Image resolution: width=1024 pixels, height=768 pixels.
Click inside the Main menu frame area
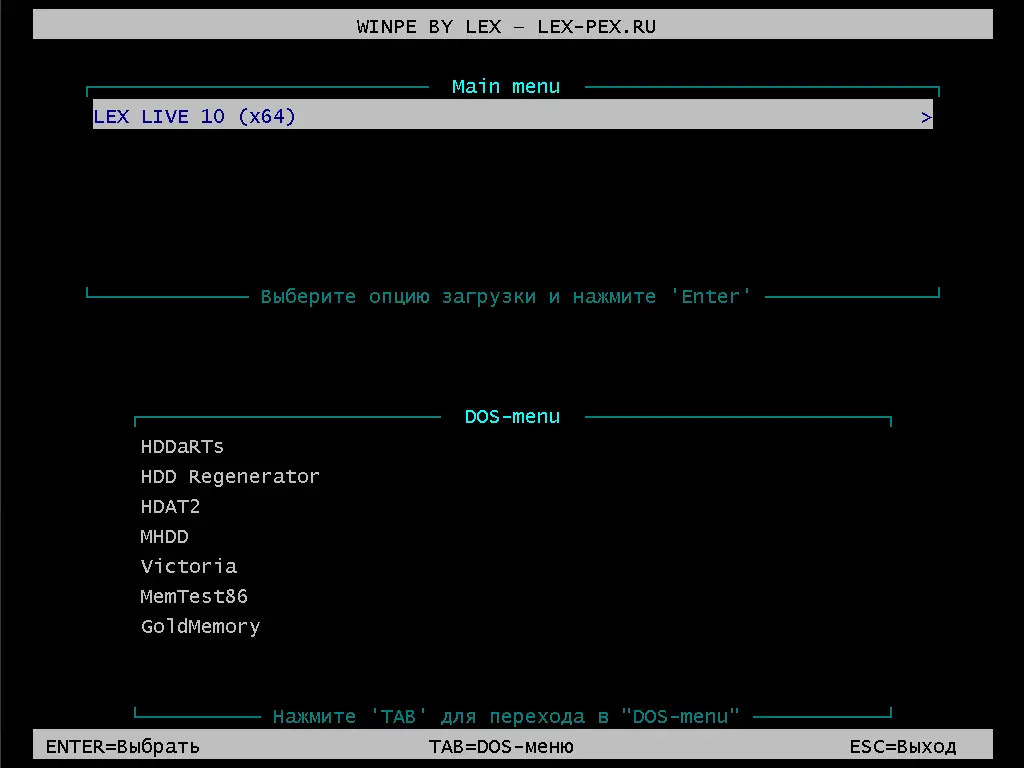tap(512, 200)
